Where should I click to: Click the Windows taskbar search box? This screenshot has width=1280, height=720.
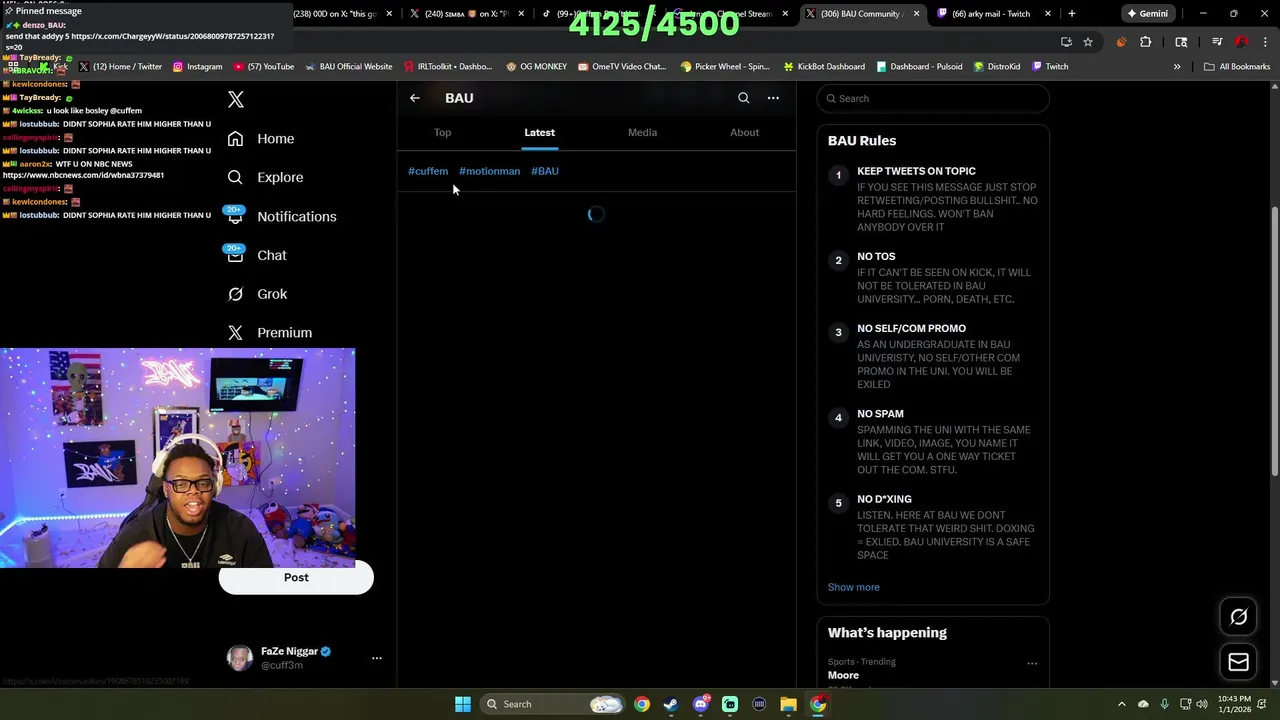coord(550,704)
